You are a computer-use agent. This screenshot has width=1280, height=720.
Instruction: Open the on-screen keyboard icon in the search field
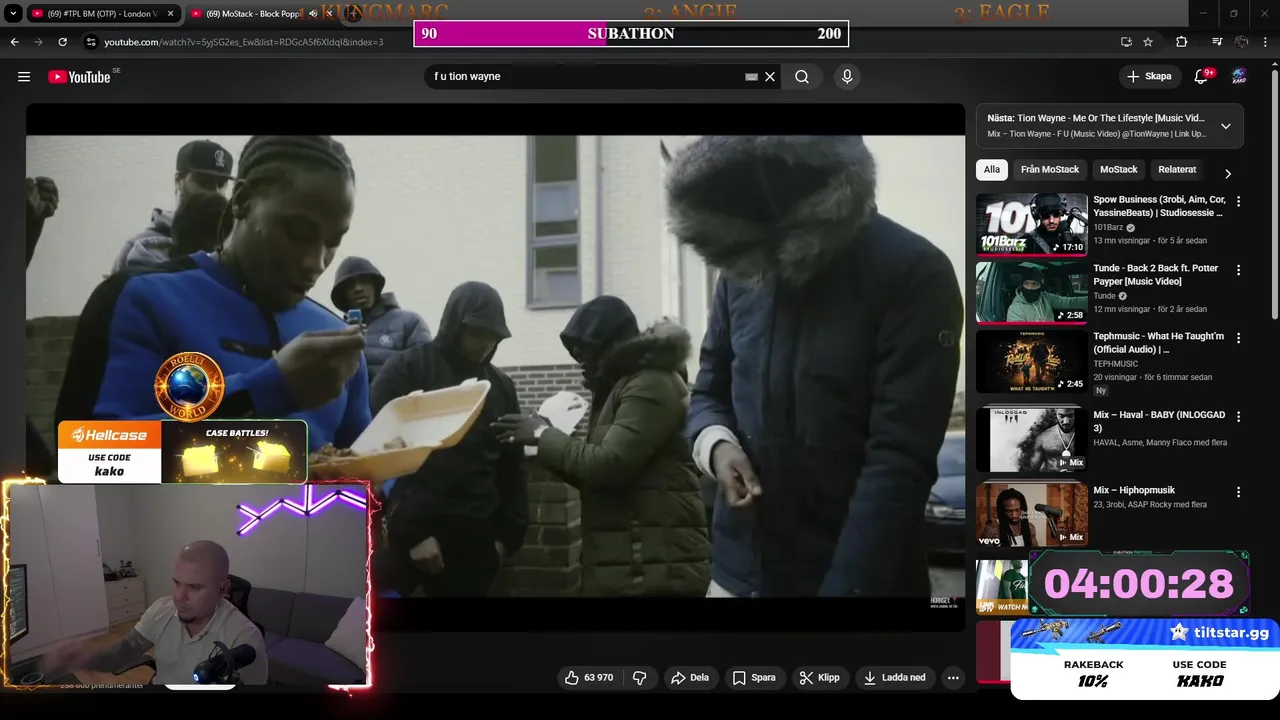(x=752, y=77)
